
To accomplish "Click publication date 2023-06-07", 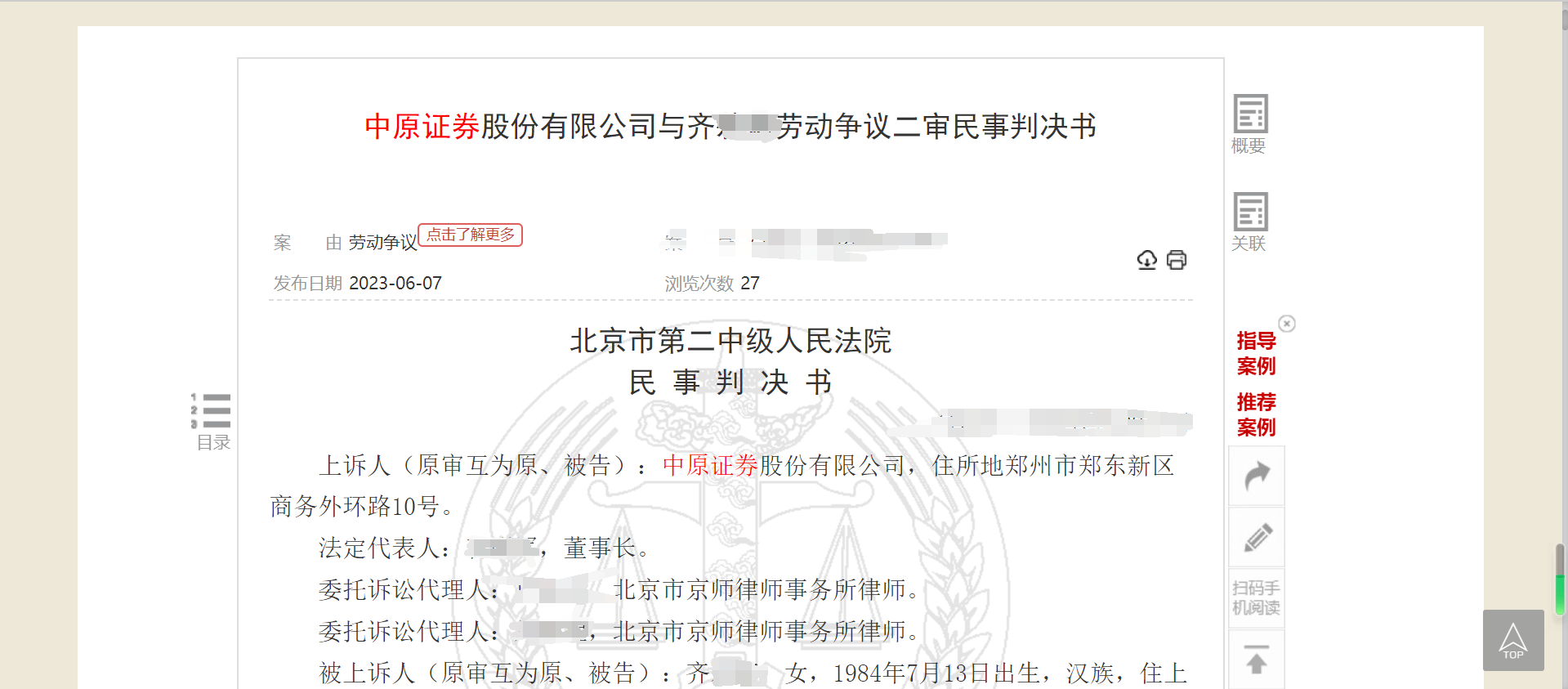I will coord(395,284).
